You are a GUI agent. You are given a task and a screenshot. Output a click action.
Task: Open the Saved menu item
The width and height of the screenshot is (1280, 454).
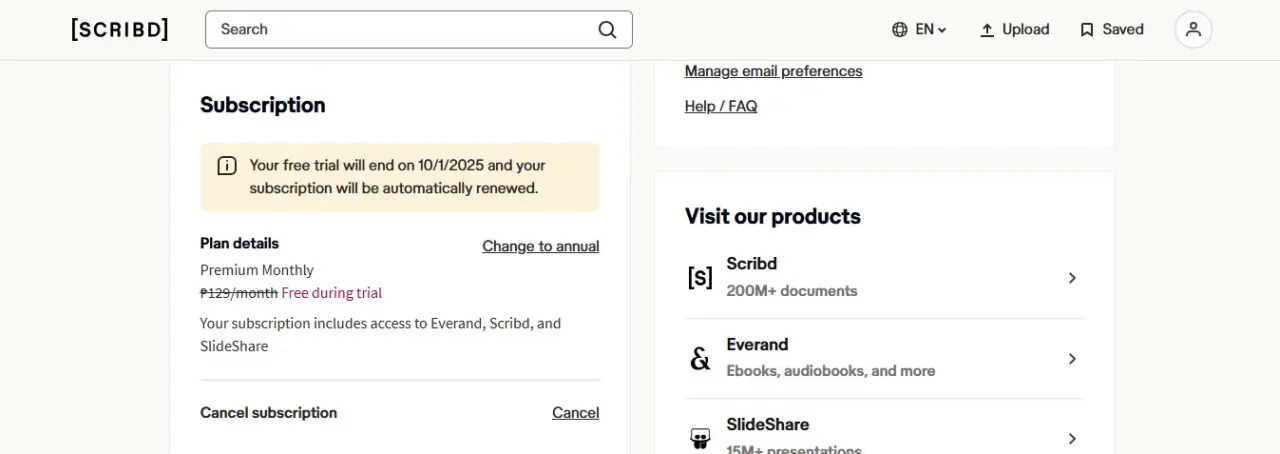[x=1111, y=30]
